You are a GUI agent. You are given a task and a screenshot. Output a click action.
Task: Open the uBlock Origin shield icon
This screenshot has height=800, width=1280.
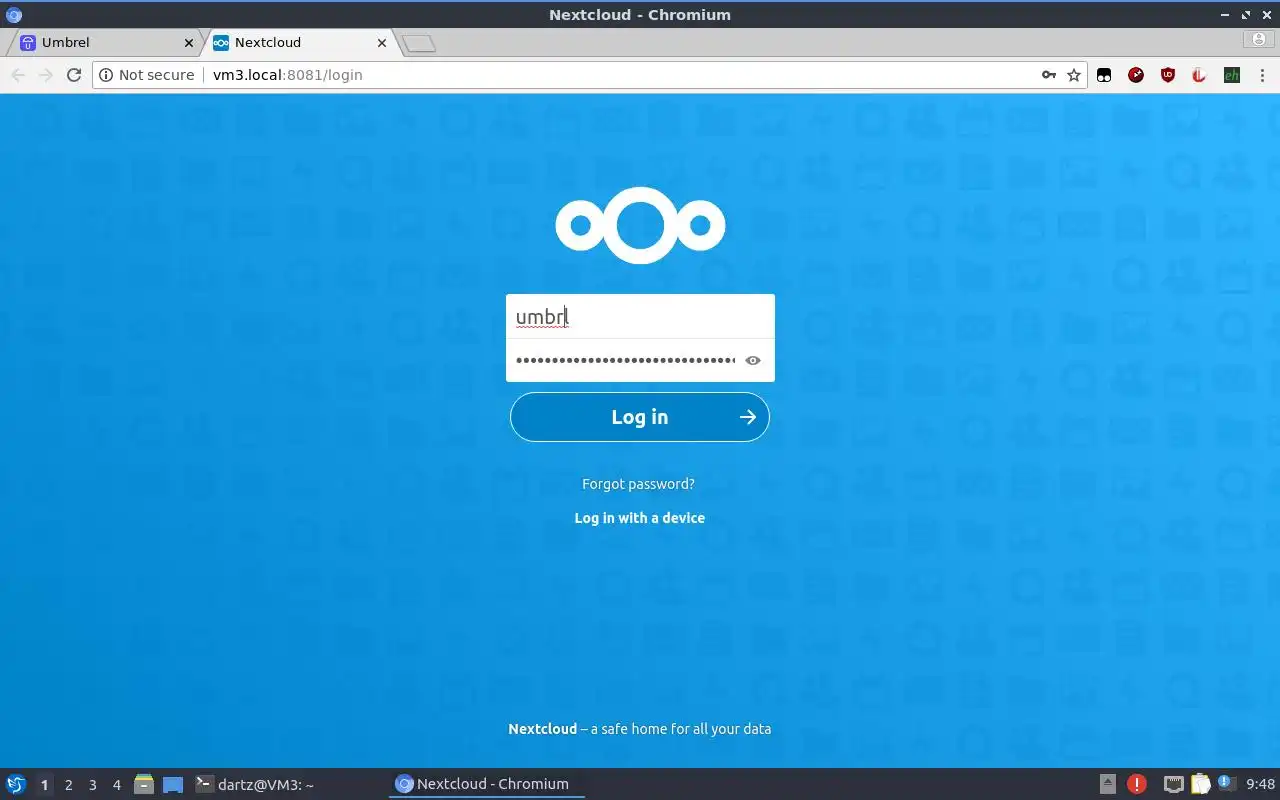tap(1168, 75)
